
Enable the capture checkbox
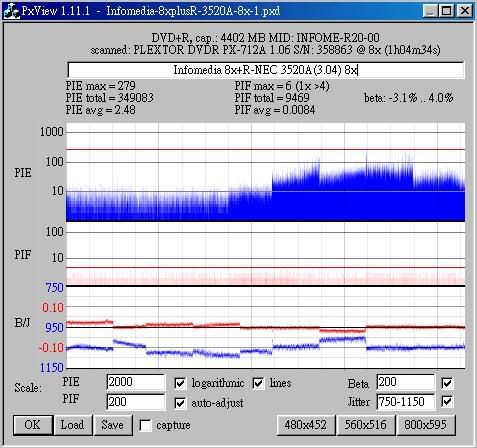pos(145,425)
